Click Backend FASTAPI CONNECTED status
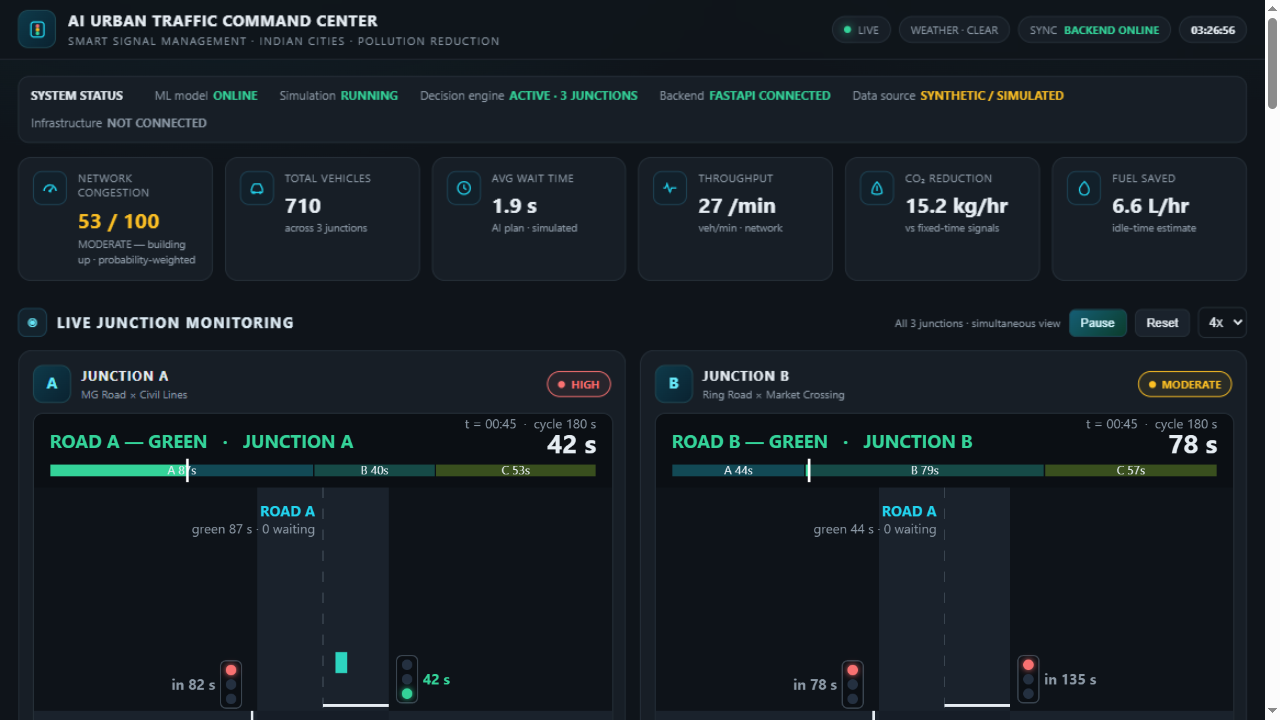The image size is (1280, 720). click(745, 96)
